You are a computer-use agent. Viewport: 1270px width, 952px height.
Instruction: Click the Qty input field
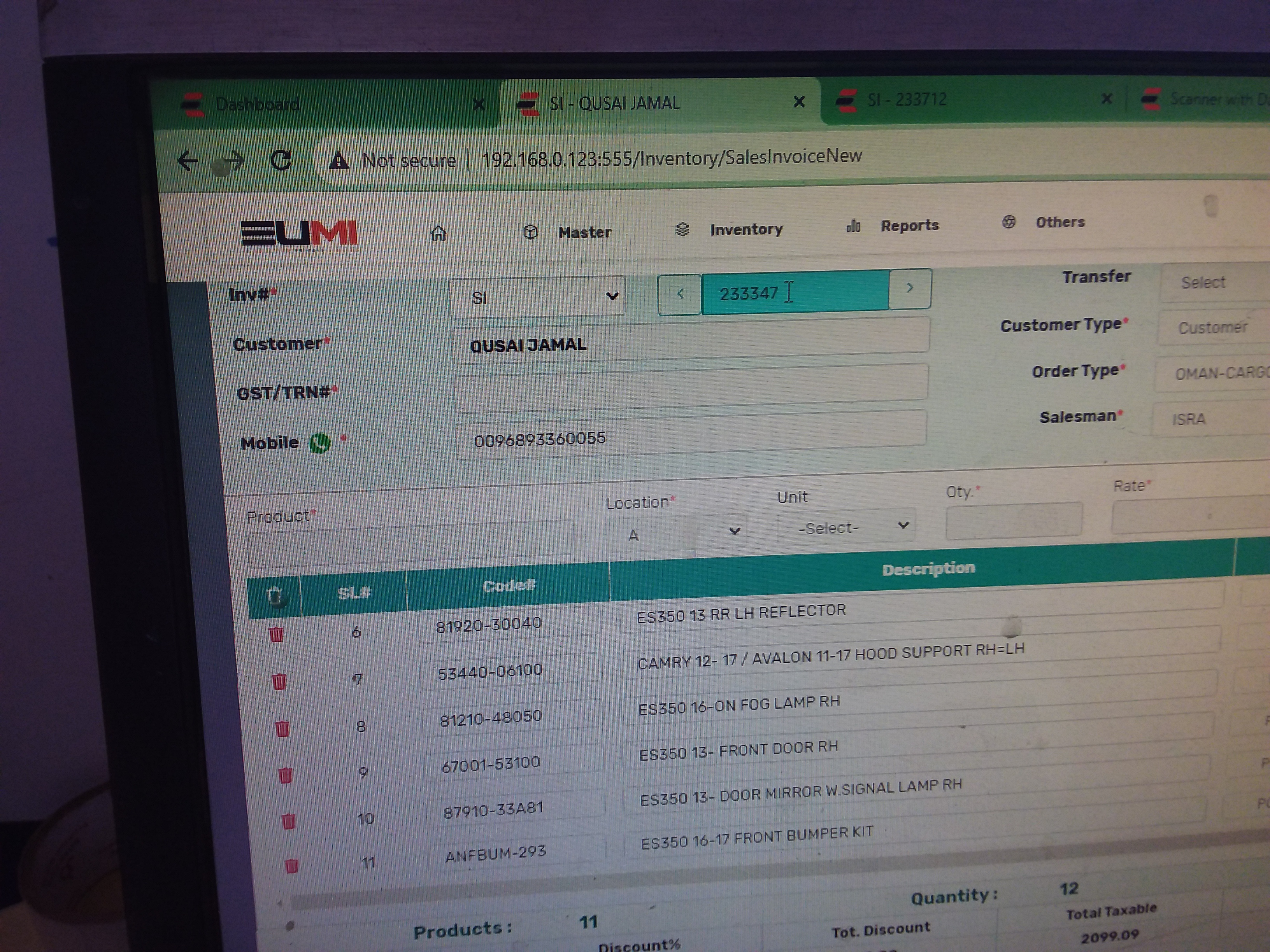pyautogui.click(x=1014, y=521)
